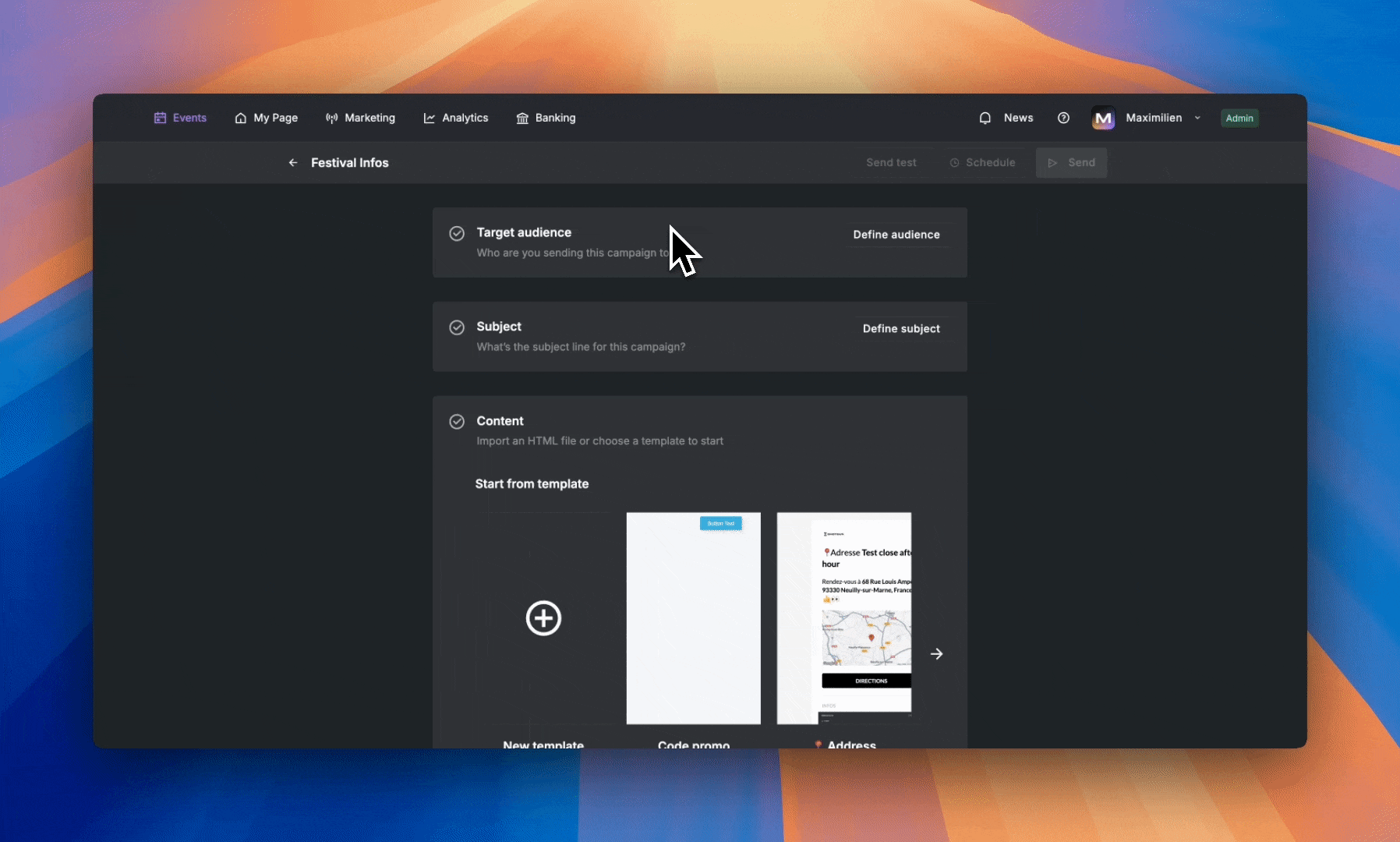Click the Content heading

point(500,421)
